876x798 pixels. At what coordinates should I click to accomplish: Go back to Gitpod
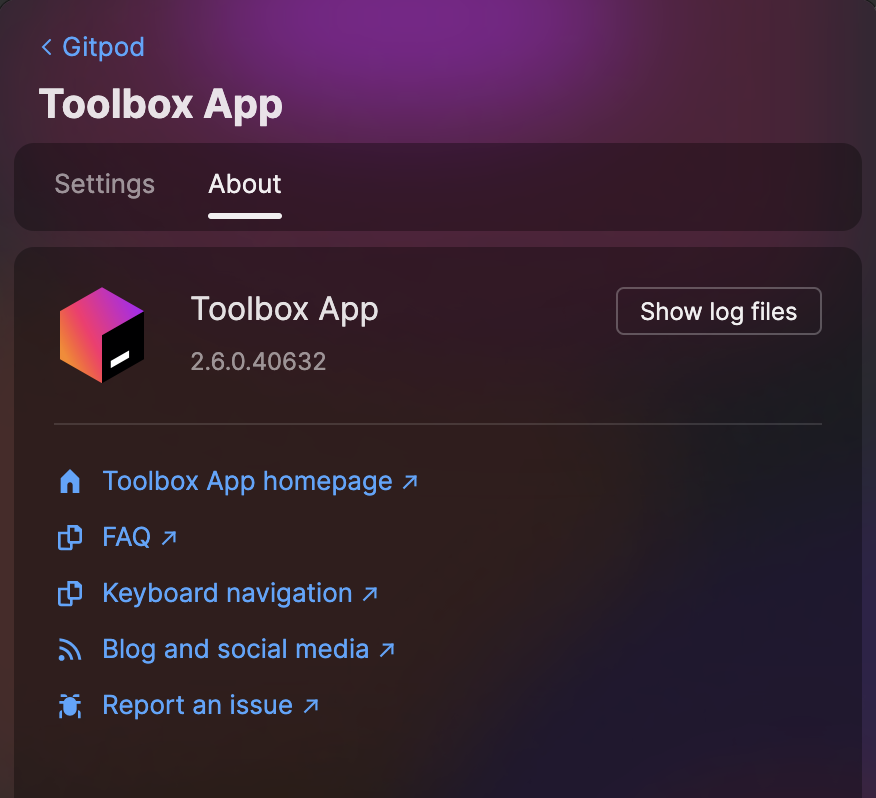pos(93,47)
